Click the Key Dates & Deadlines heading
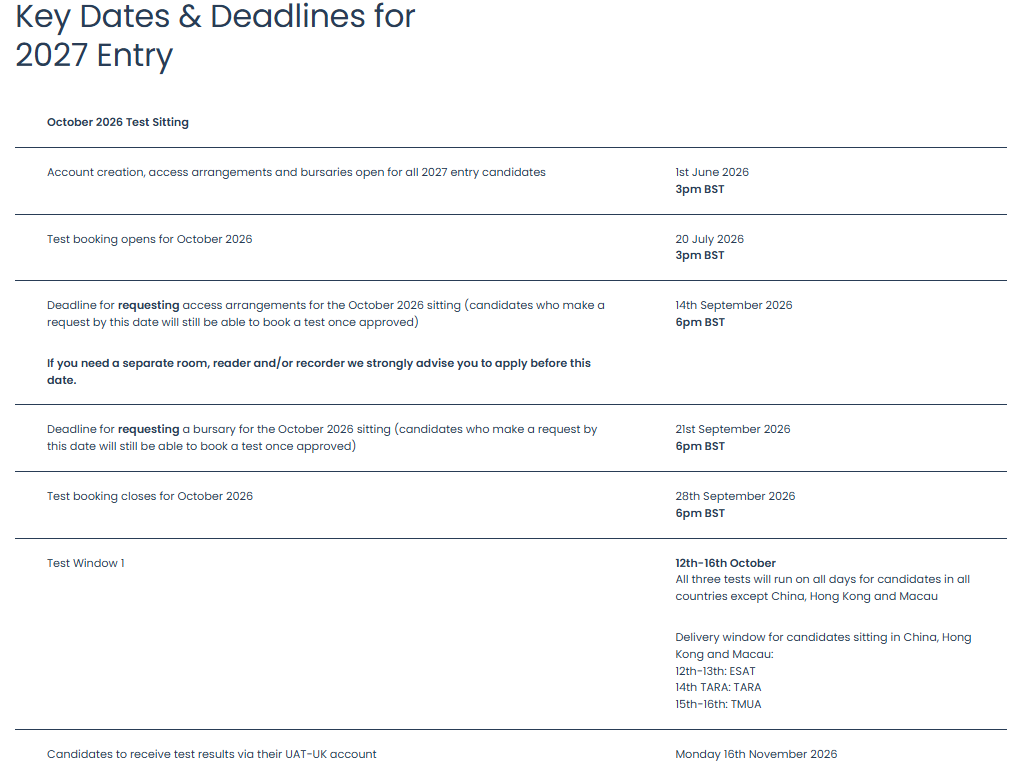 point(215,35)
